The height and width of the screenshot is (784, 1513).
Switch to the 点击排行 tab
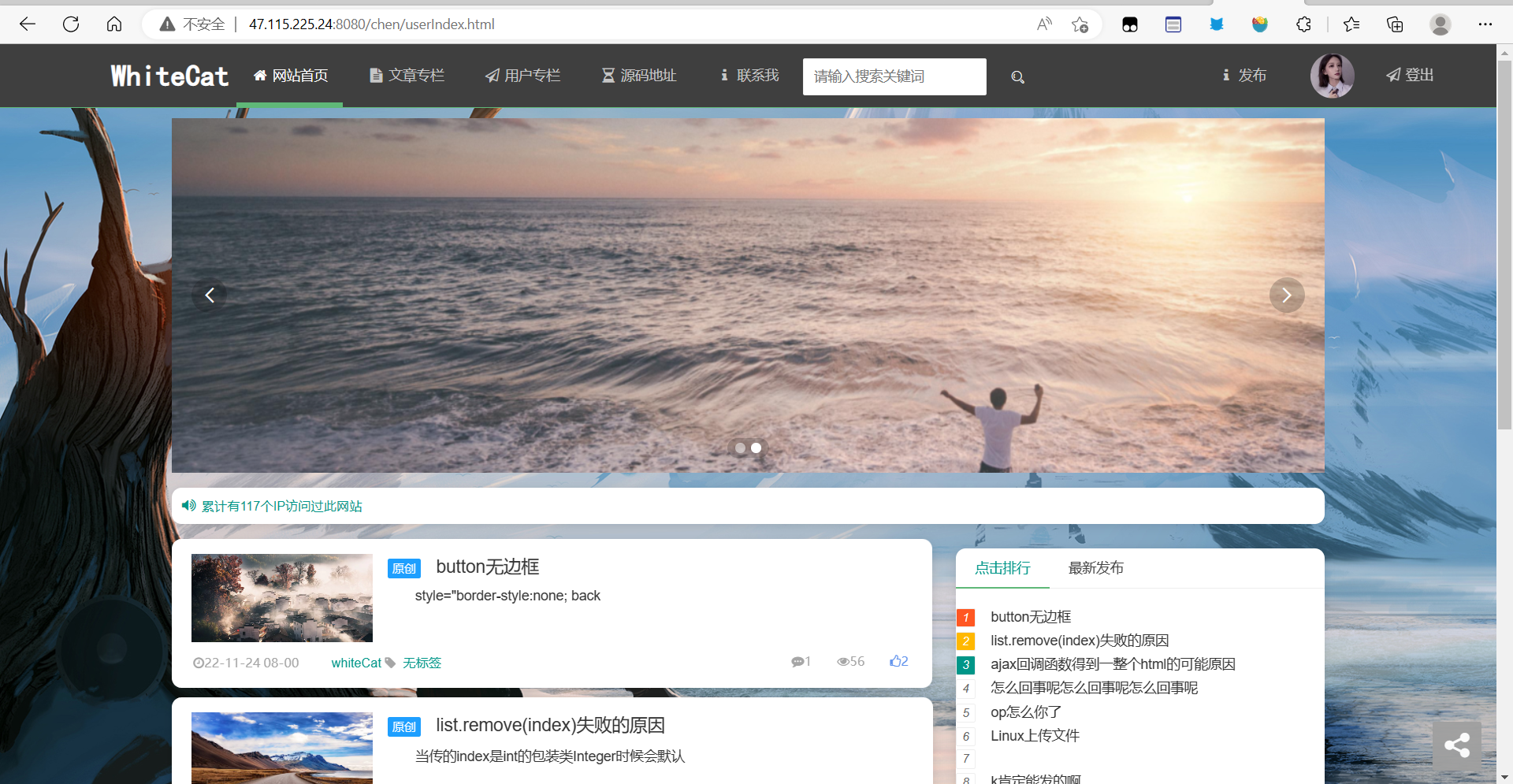[x=1002, y=568]
